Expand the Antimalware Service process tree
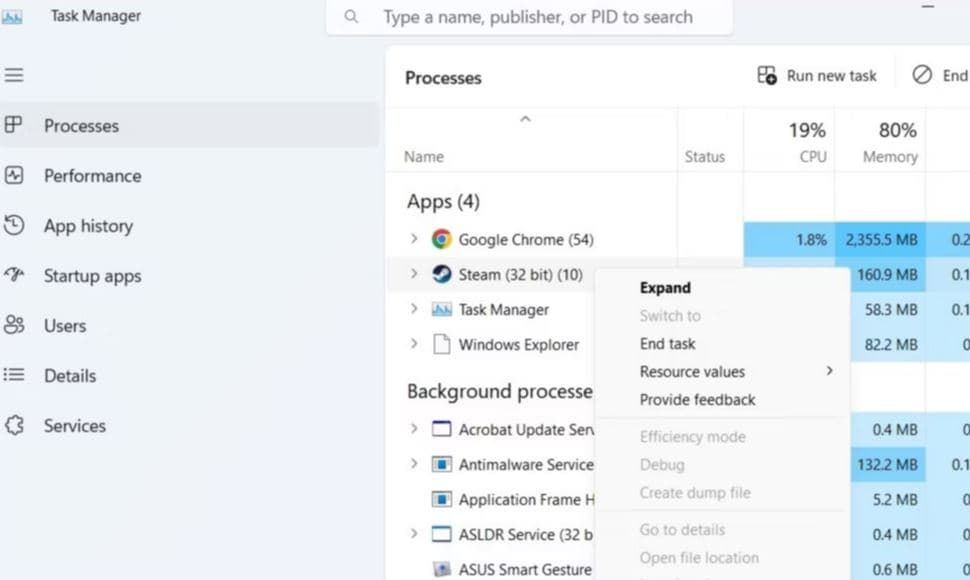The image size is (970, 580). pyautogui.click(x=414, y=464)
